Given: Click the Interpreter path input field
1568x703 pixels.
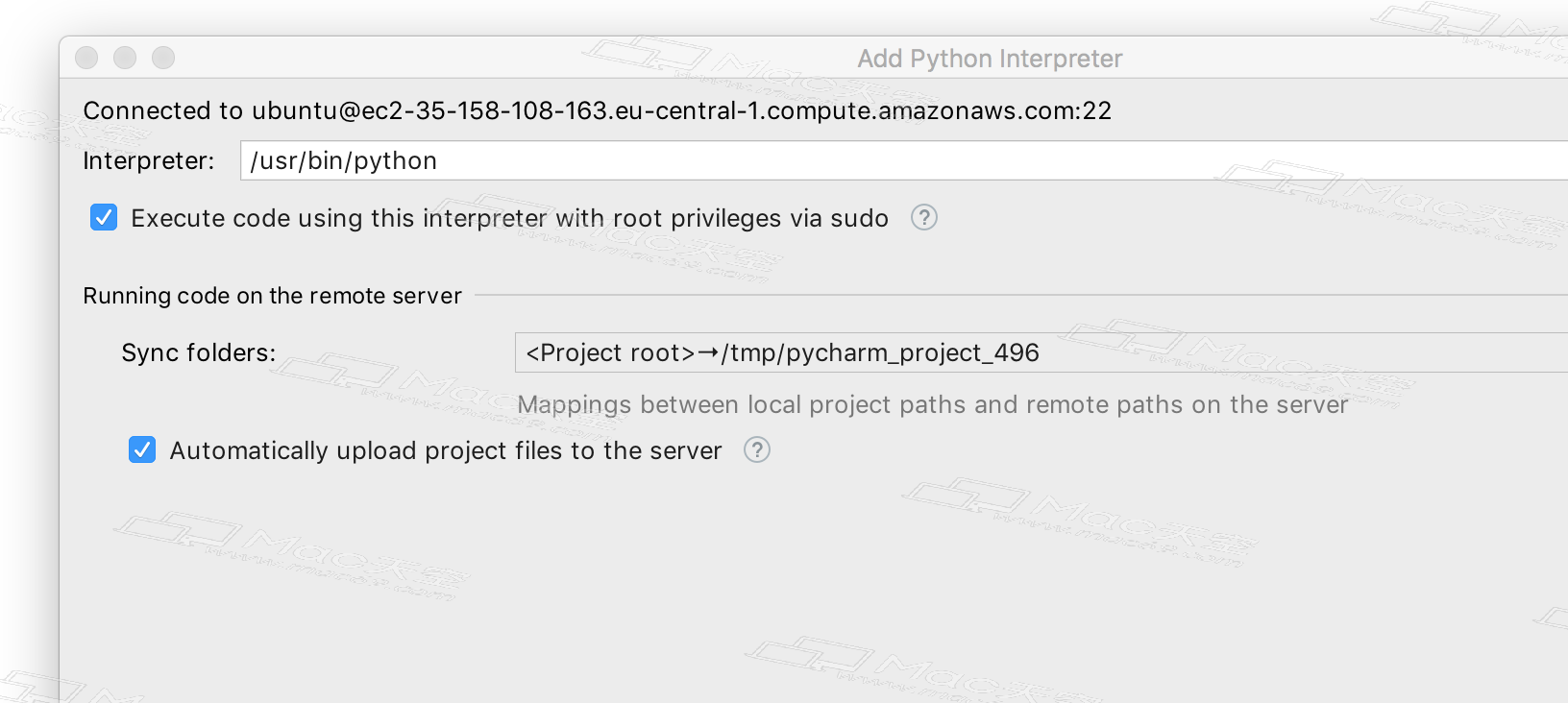Looking at the screenshot, I should pyautogui.click(x=903, y=160).
